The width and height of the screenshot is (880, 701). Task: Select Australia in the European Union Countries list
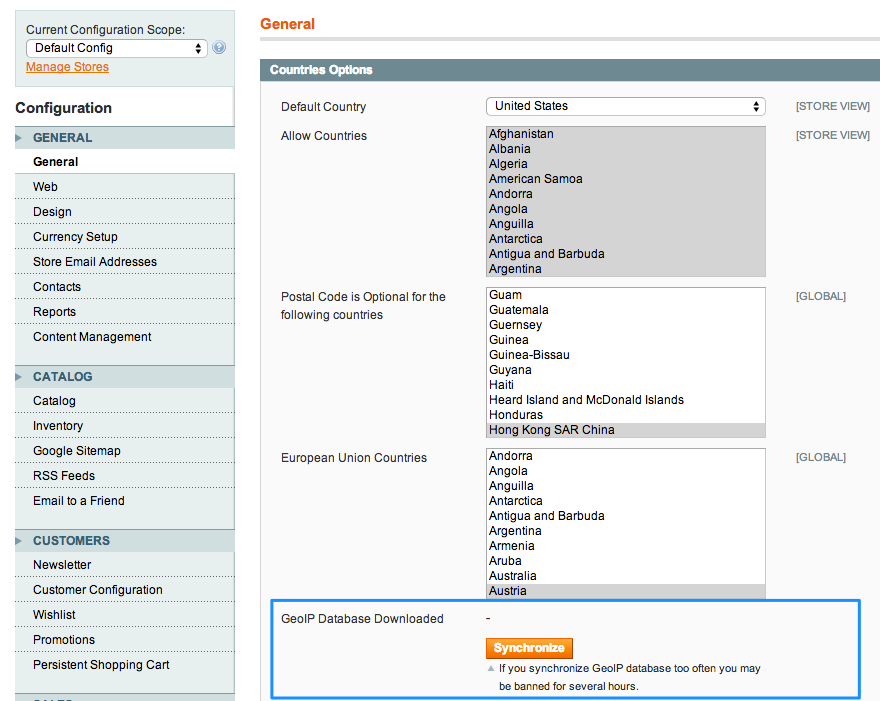click(x=625, y=576)
